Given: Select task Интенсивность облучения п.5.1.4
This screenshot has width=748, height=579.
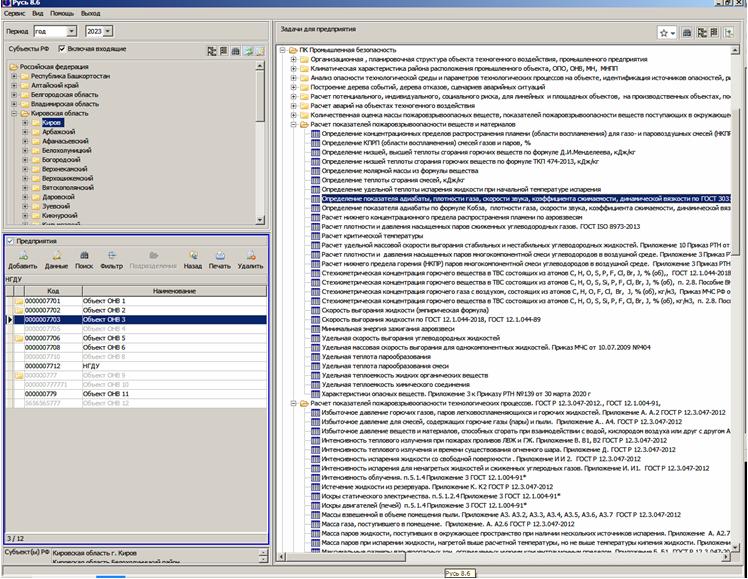Looking at the screenshot, I should point(424,478).
